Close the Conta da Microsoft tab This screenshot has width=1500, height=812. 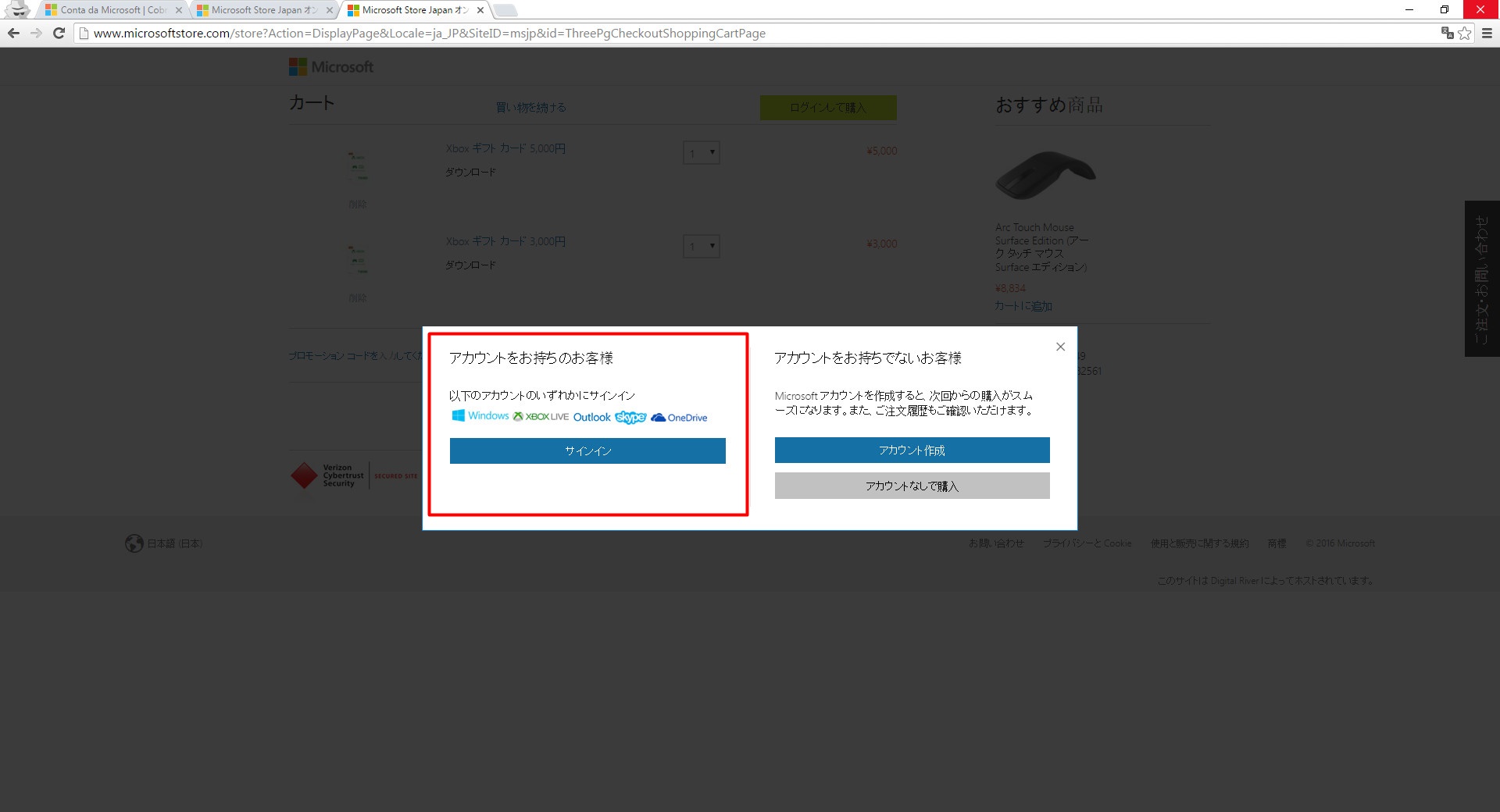click(178, 10)
